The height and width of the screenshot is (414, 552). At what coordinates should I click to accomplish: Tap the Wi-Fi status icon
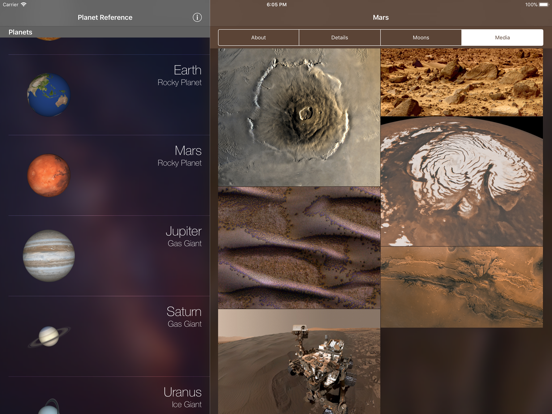[24, 5]
